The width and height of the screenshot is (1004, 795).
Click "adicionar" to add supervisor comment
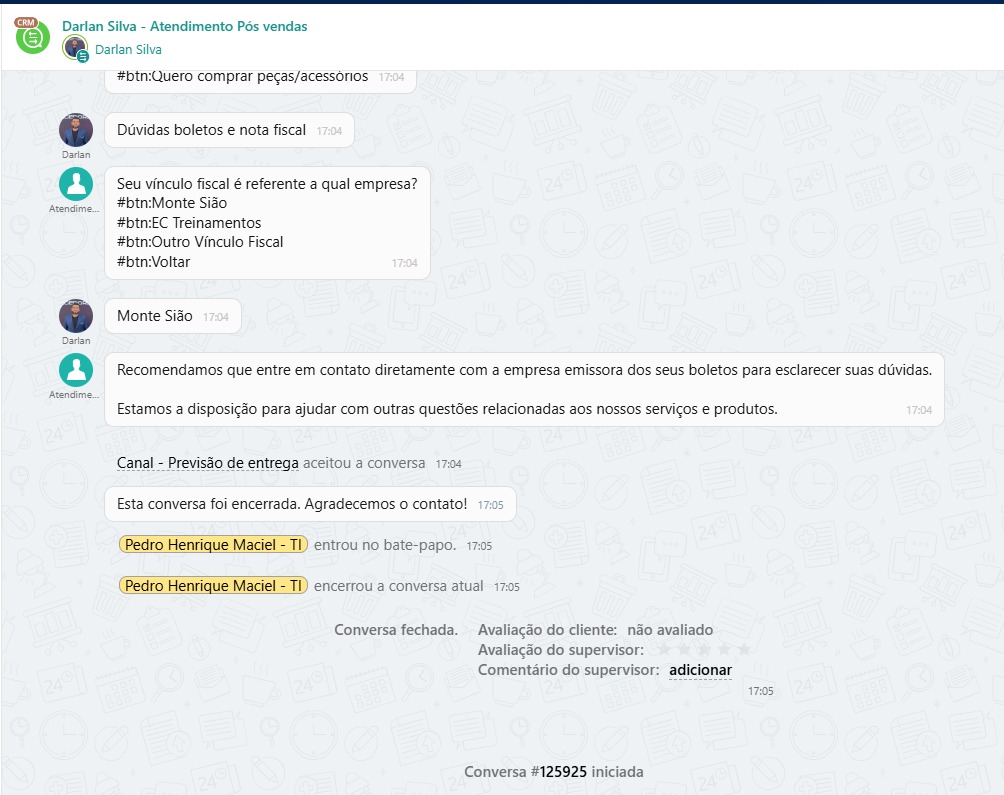point(700,670)
